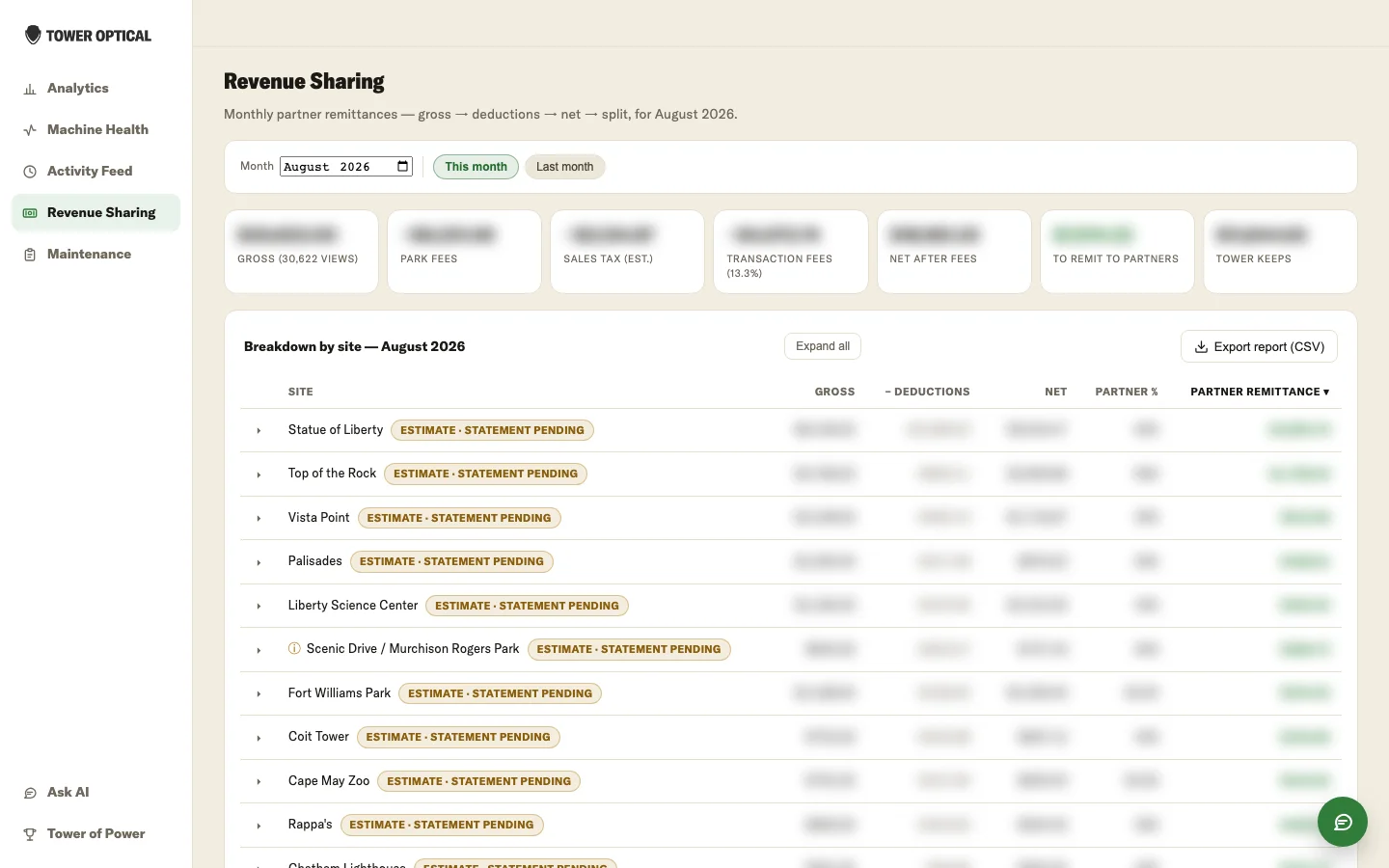The image size is (1389, 868).
Task: Open the floating chat bubble button
Action: [1343, 822]
